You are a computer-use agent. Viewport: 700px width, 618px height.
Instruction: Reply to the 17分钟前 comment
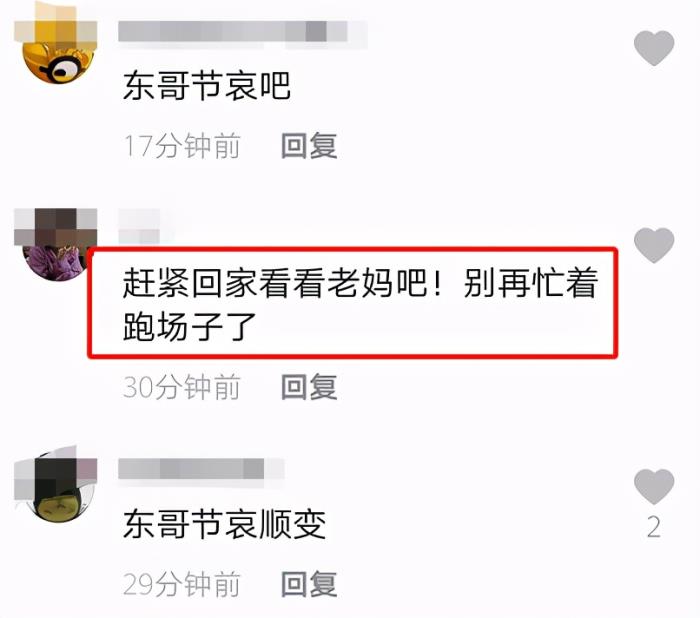309,146
